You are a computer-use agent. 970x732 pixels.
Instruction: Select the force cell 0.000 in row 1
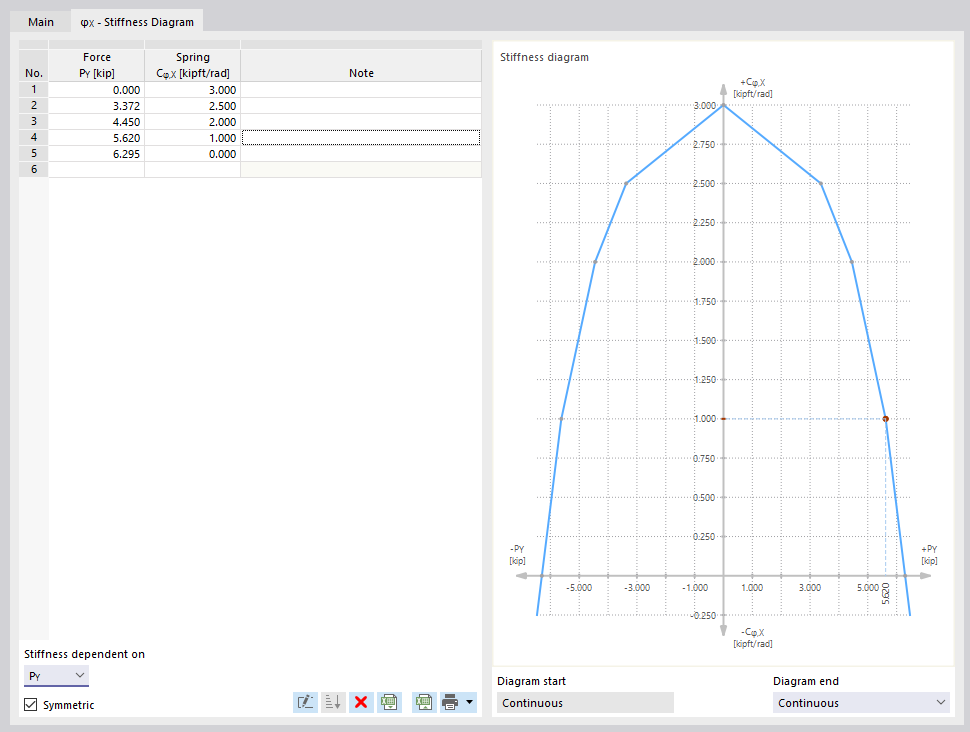(97, 90)
